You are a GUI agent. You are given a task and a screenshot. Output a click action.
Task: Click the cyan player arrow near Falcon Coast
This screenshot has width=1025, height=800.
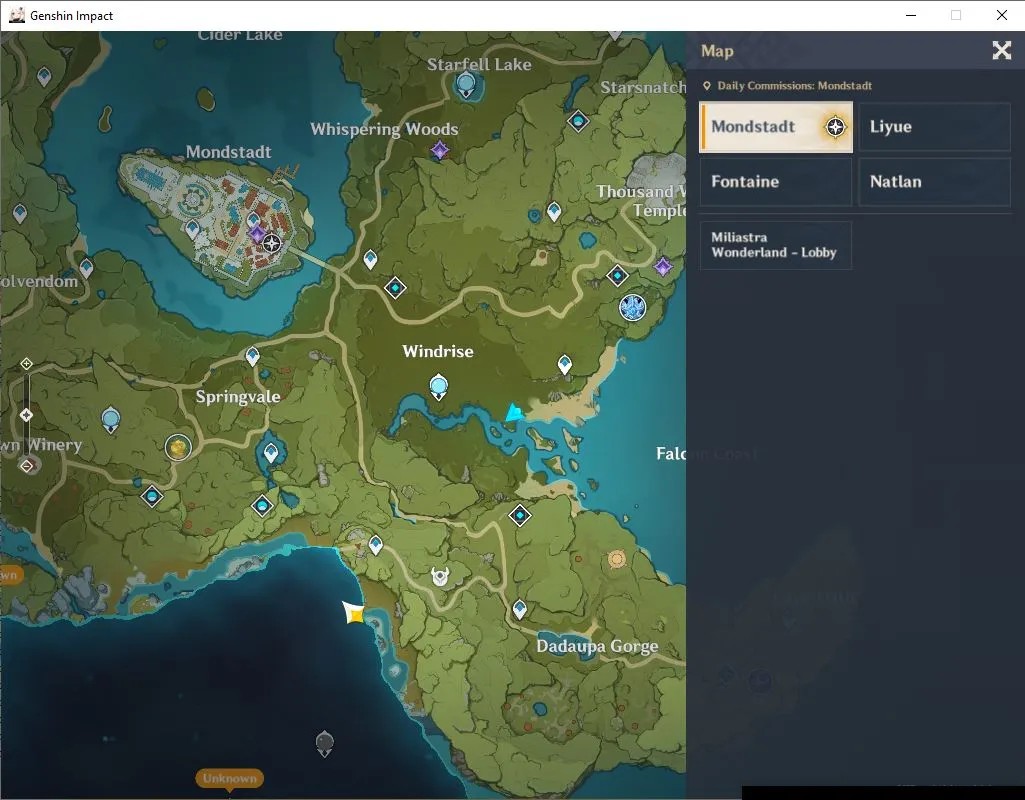tap(514, 413)
